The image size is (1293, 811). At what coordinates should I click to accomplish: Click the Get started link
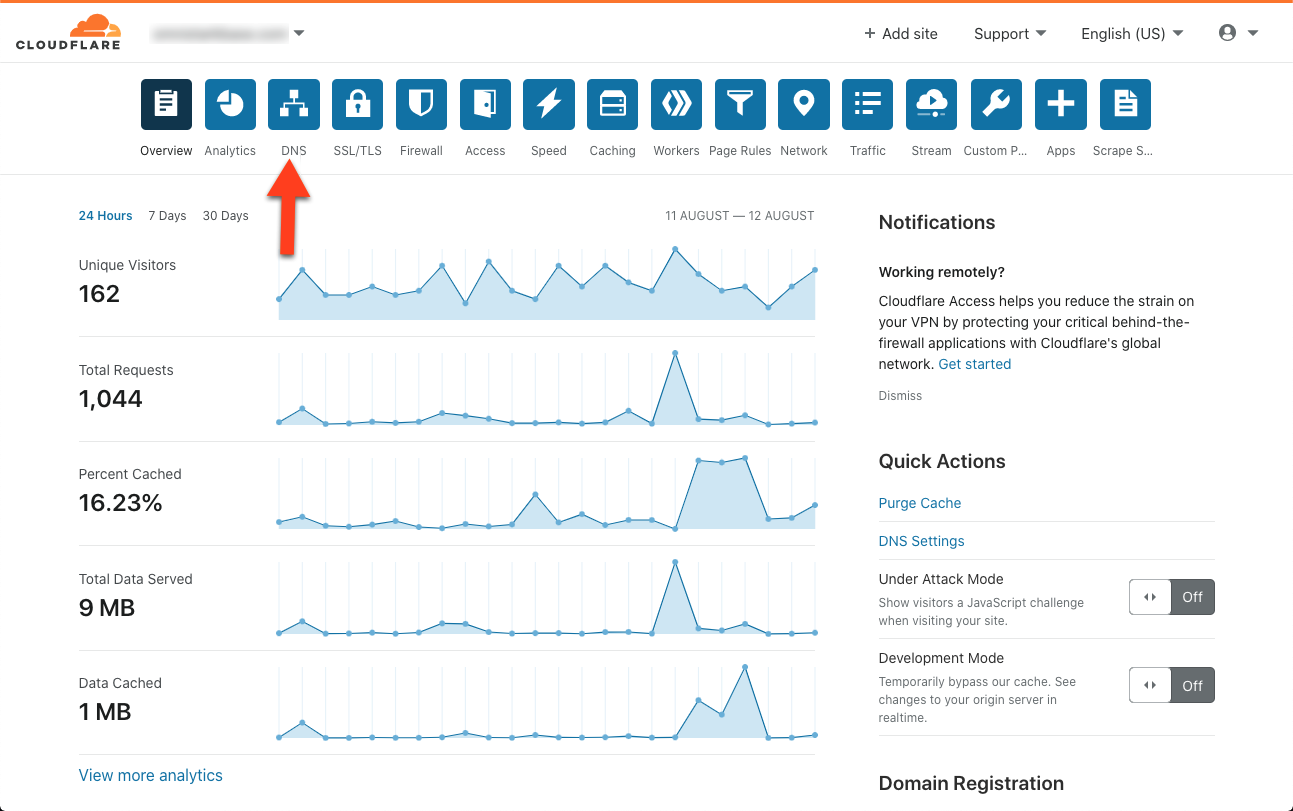(x=975, y=364)
